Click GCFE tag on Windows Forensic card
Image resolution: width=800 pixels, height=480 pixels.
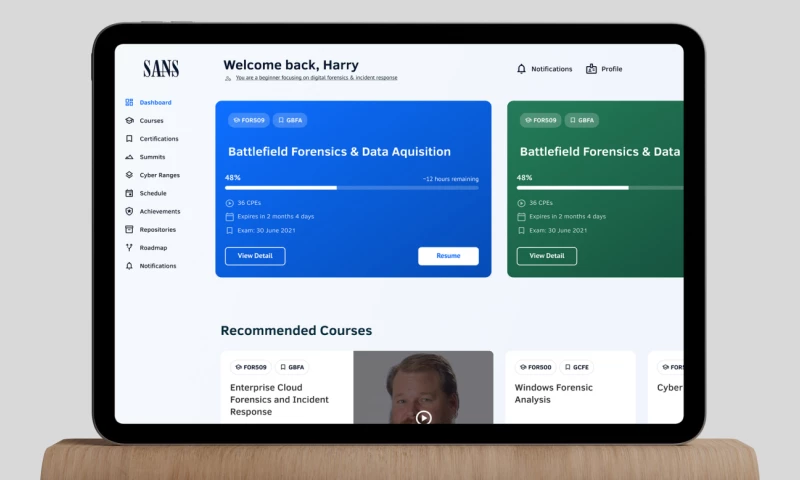click(x=577, y=367)
